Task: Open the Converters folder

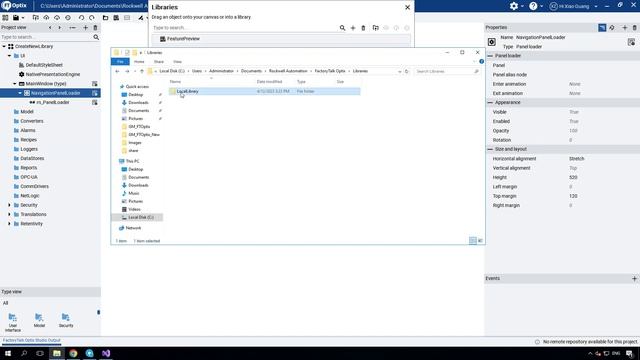Action: click(x=31, y=121)
